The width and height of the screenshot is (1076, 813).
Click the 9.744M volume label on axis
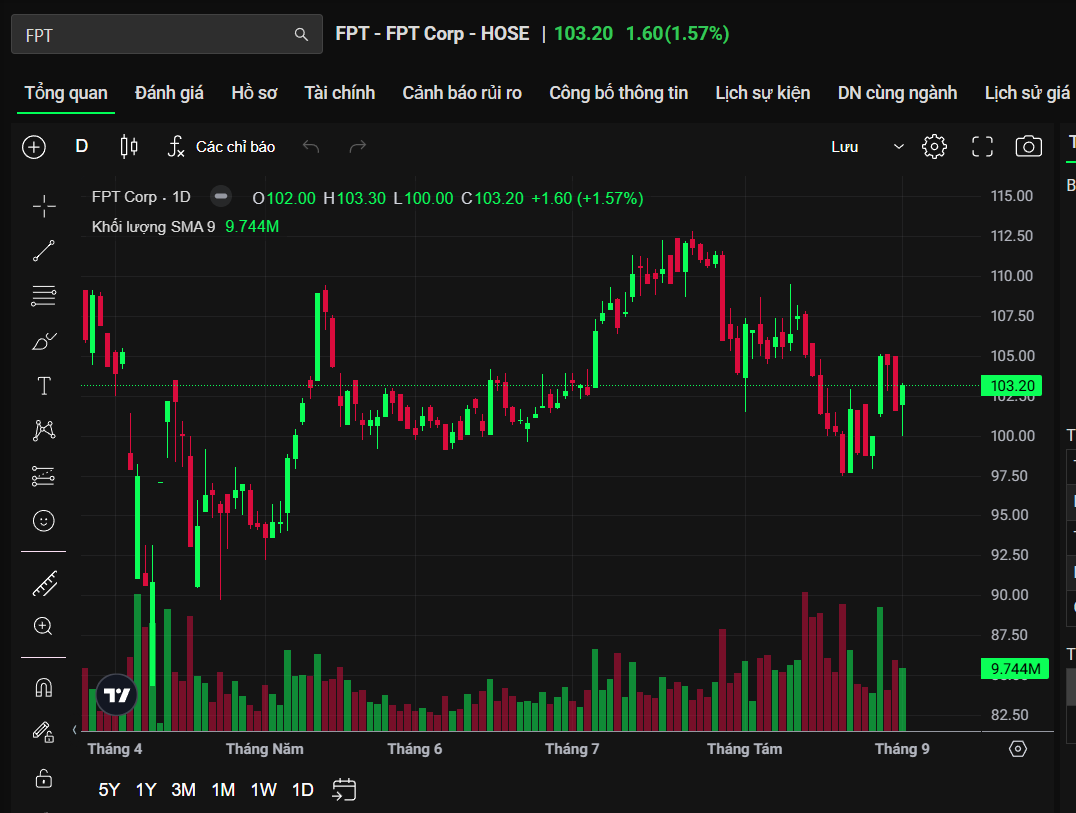pos(1015,668)
